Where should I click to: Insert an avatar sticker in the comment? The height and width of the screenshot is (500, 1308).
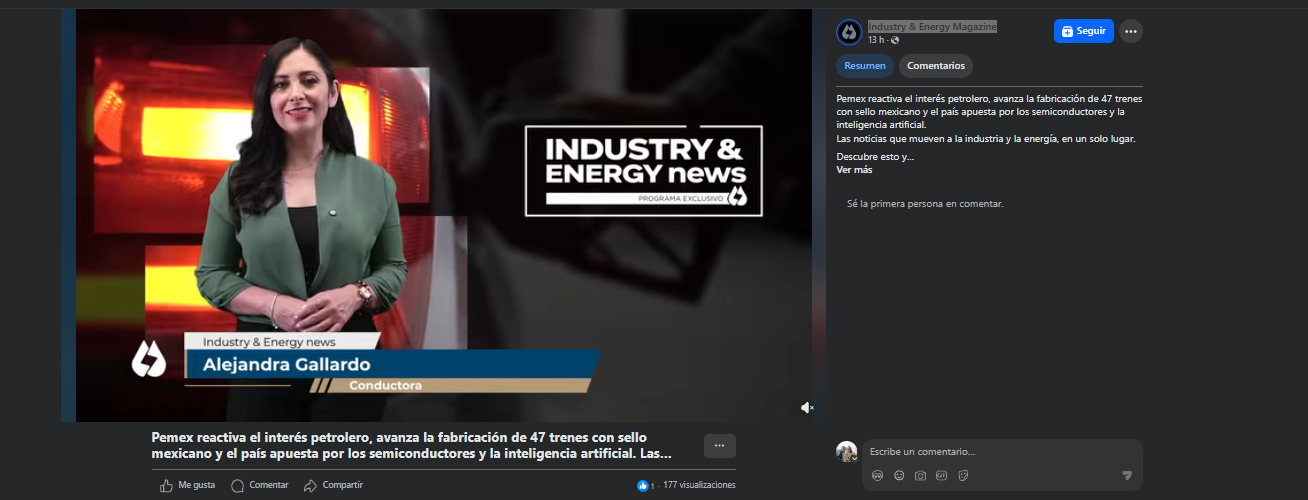coord(878,476)
